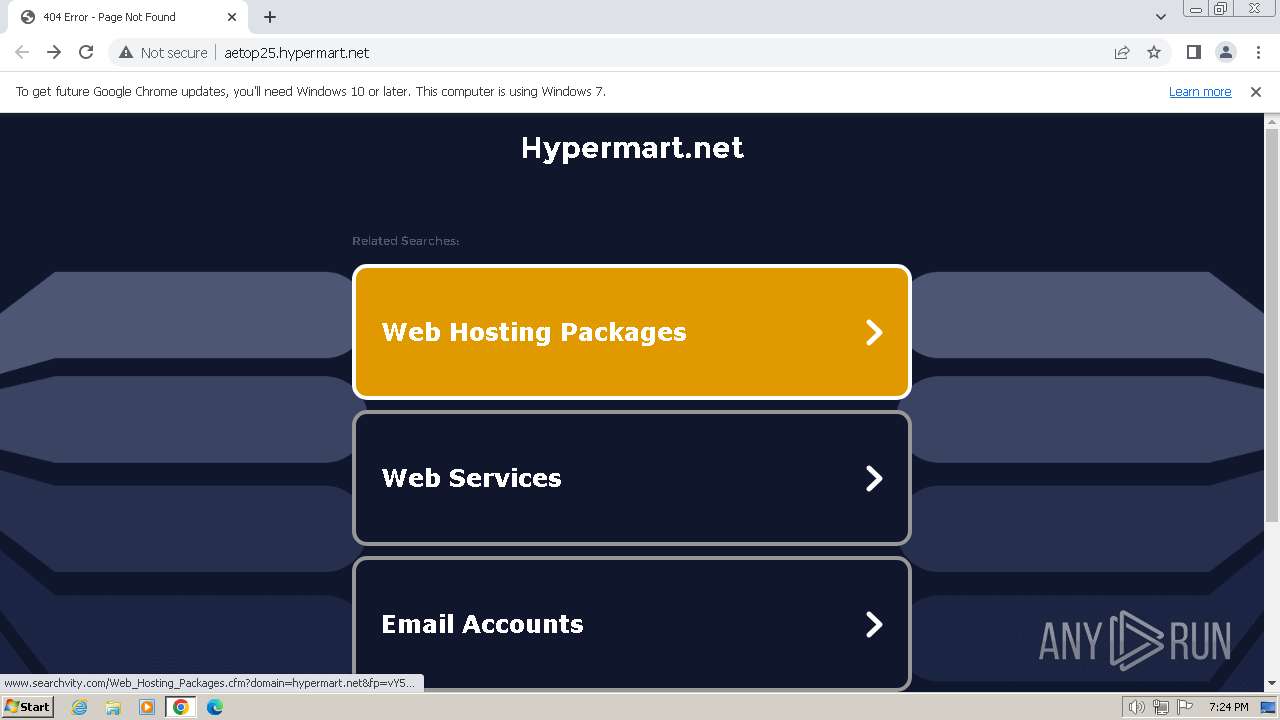Screen dimensions: 1280x720
Task: Click the Web Hosting Packages chevron arrow
Action: (874, 332)
